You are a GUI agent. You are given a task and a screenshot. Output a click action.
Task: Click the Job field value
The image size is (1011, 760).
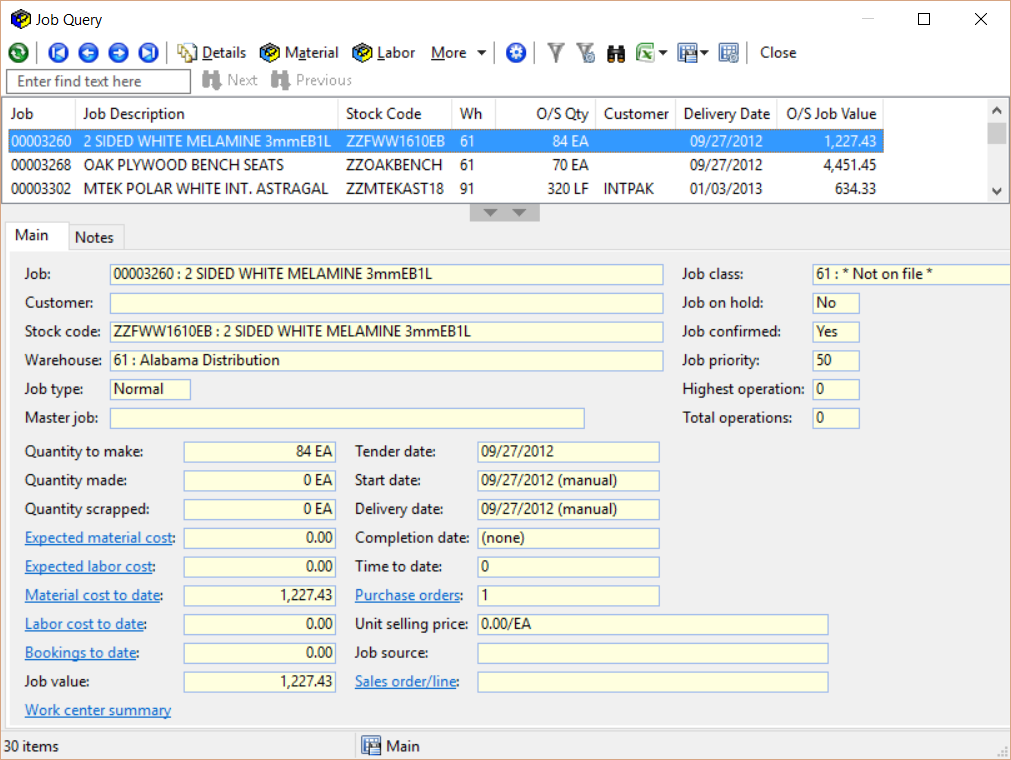click(386, 274)
